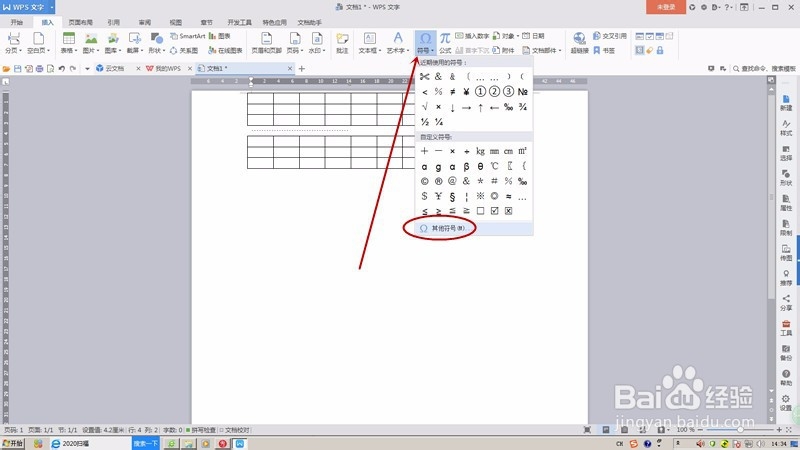Insert the circled number ① symbol

point(480,91)
